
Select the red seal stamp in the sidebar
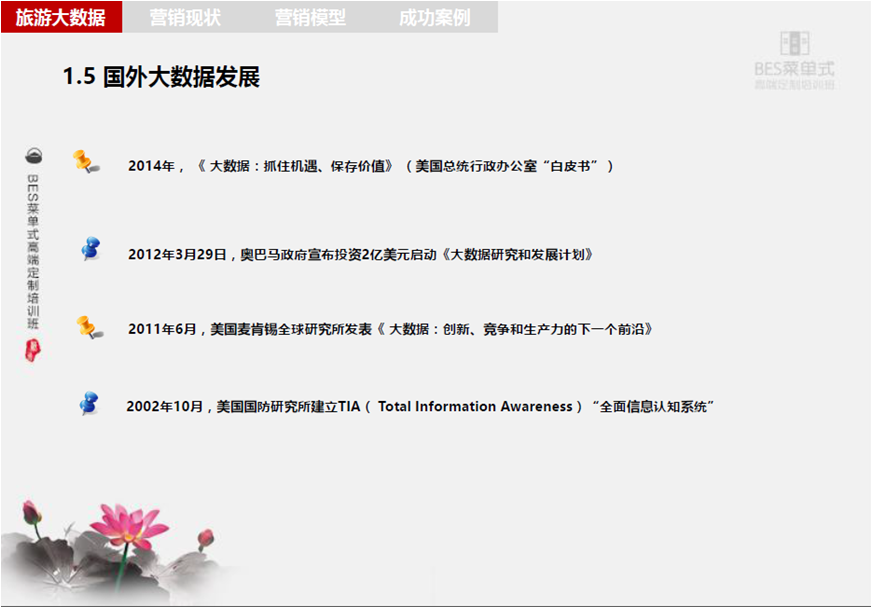34,352
